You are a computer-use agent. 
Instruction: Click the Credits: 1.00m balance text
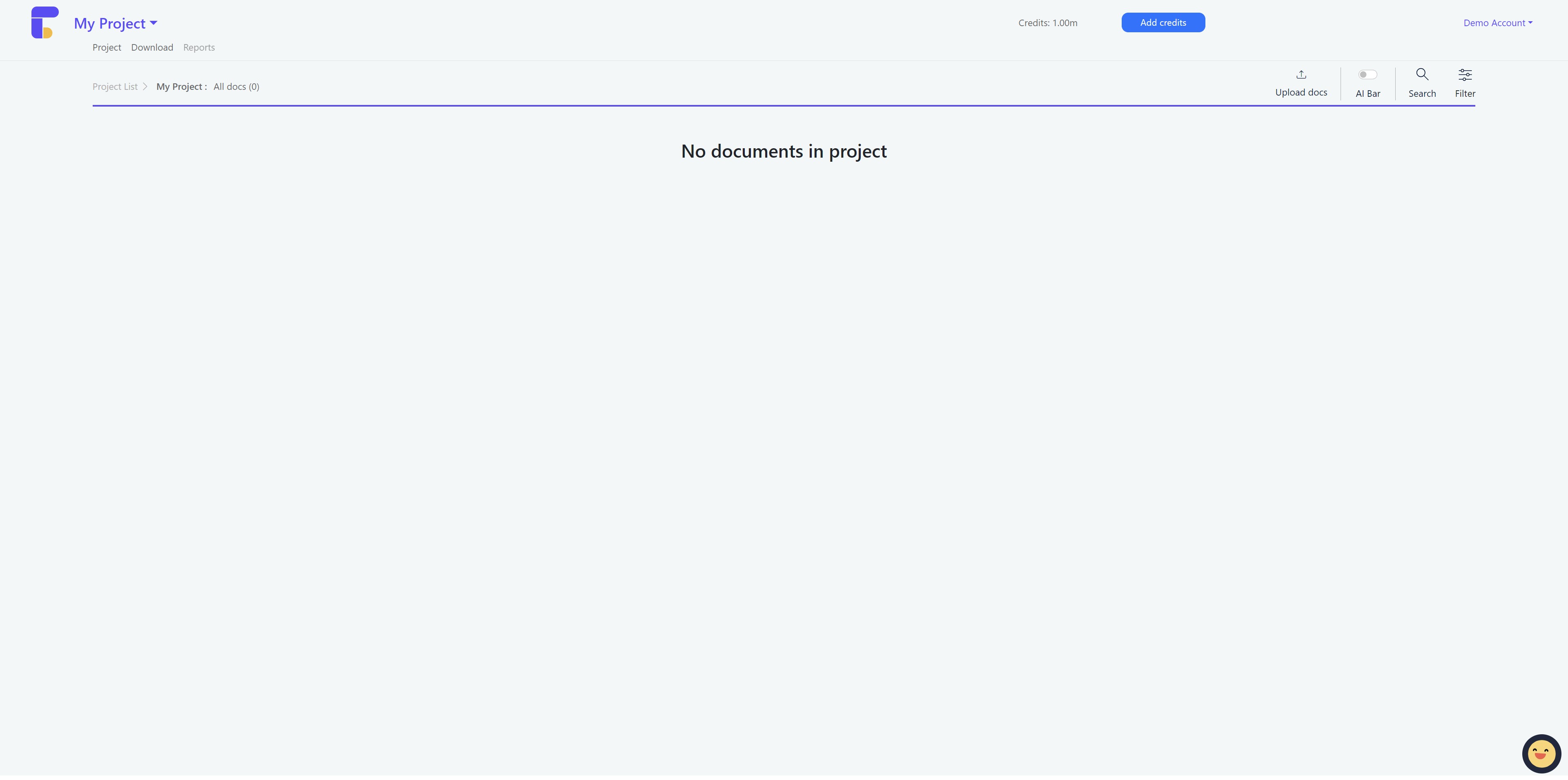(x=1047, y=23)
